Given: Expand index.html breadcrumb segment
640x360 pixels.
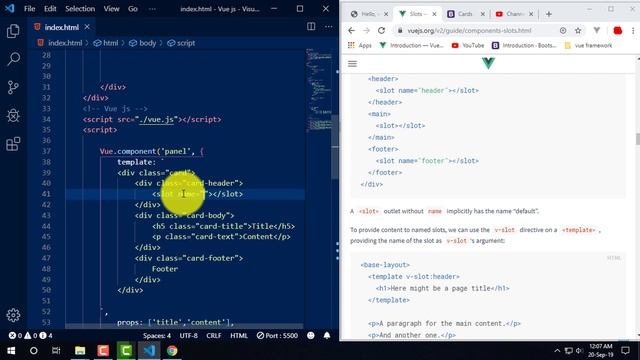Looking at the screenshot, I should tap(60, 43).
